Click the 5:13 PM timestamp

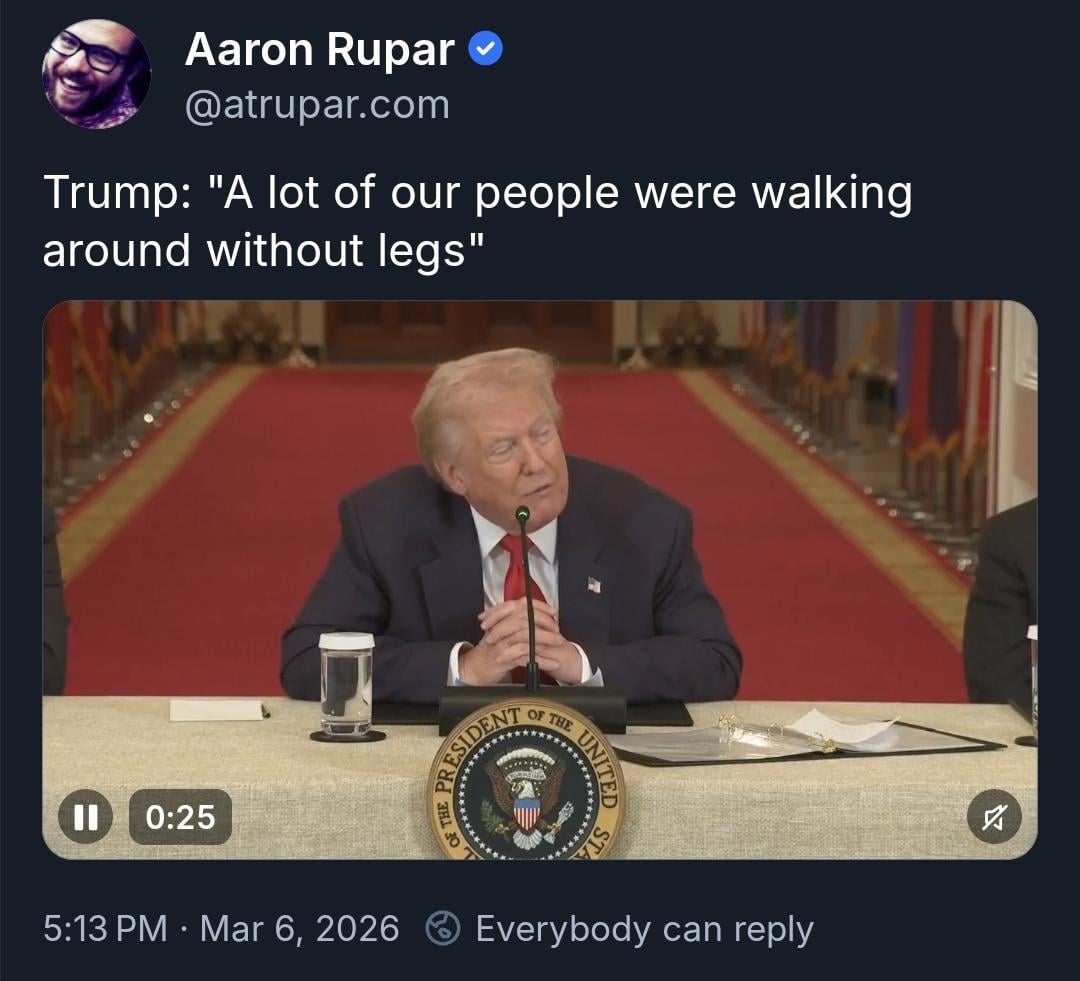coord(105,928)
